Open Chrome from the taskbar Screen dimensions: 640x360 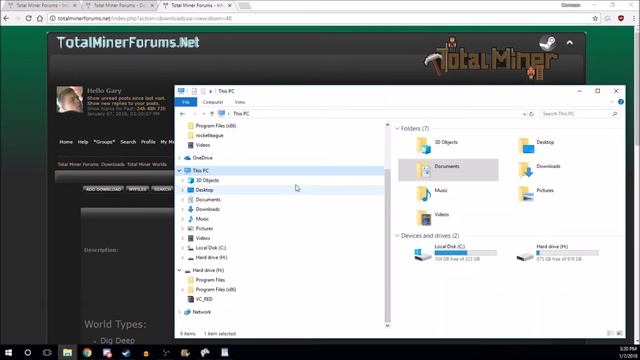87,353
